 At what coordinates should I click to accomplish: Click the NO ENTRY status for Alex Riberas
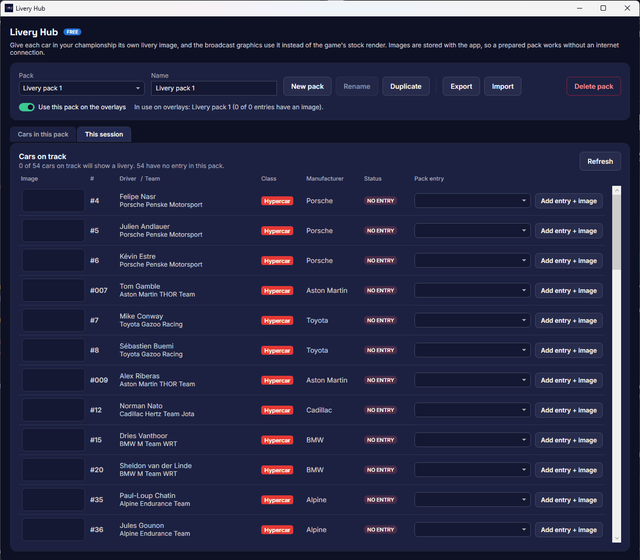[380, 380]
